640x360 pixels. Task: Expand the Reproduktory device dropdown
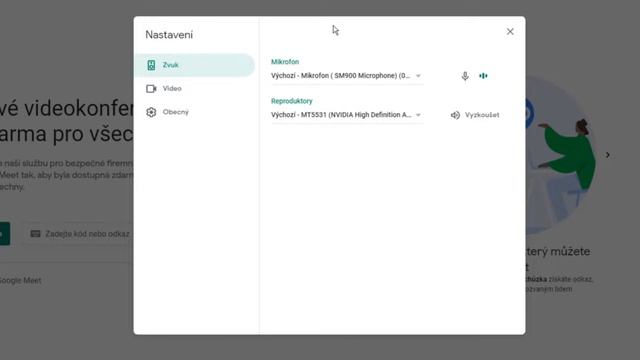pos(347,115)
